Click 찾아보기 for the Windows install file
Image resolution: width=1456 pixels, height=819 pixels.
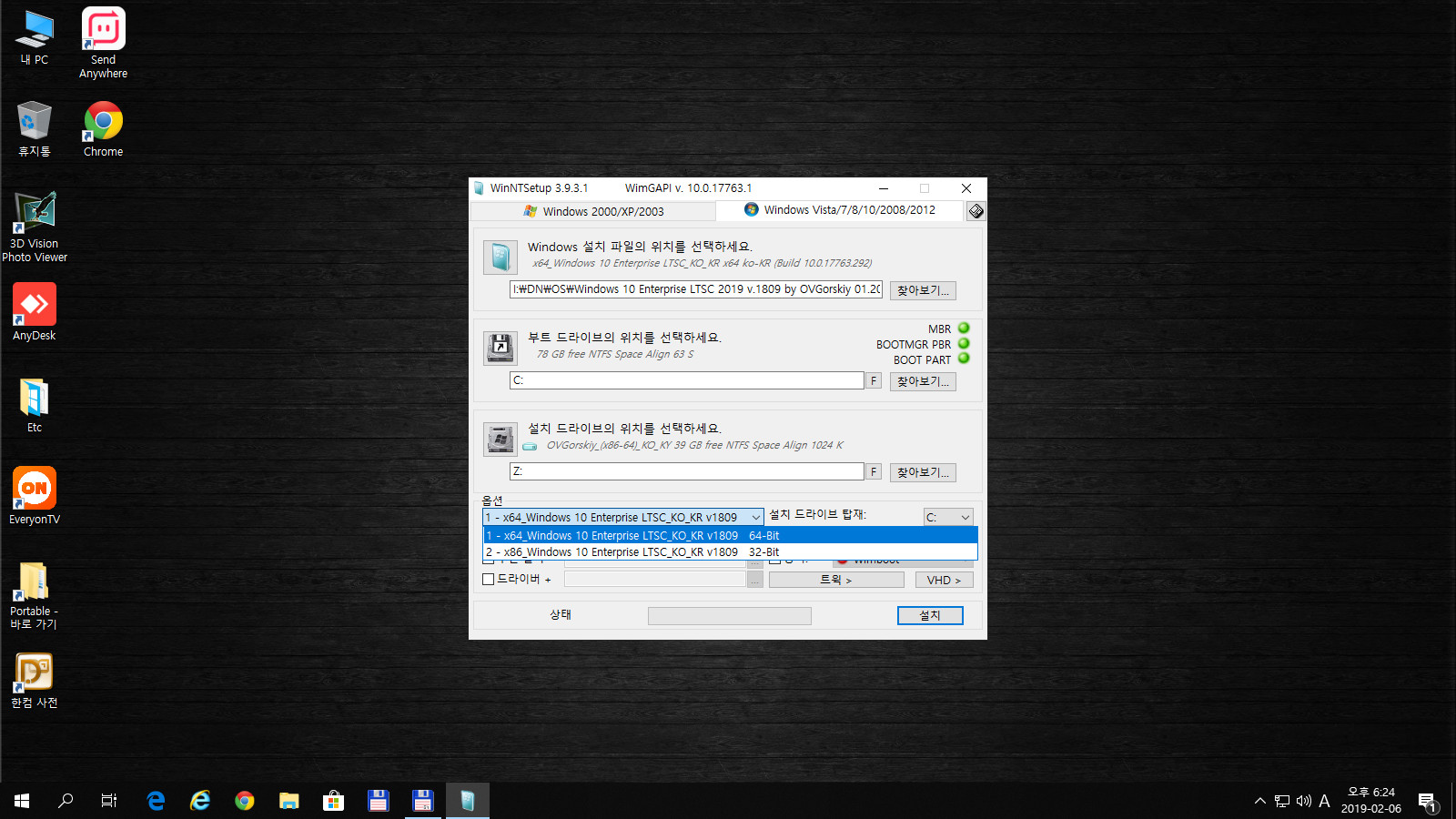point(923,290)
